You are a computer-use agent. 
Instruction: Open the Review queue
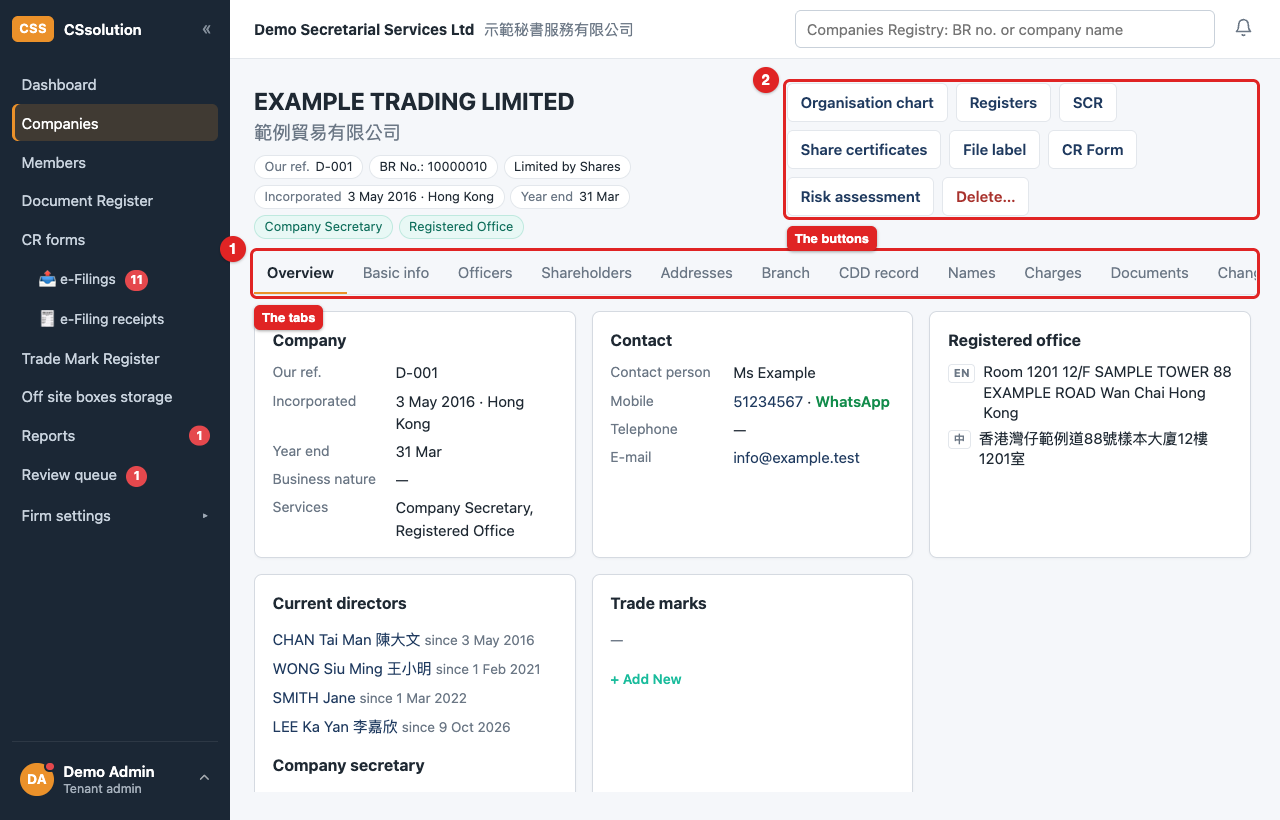click(115, 475)
